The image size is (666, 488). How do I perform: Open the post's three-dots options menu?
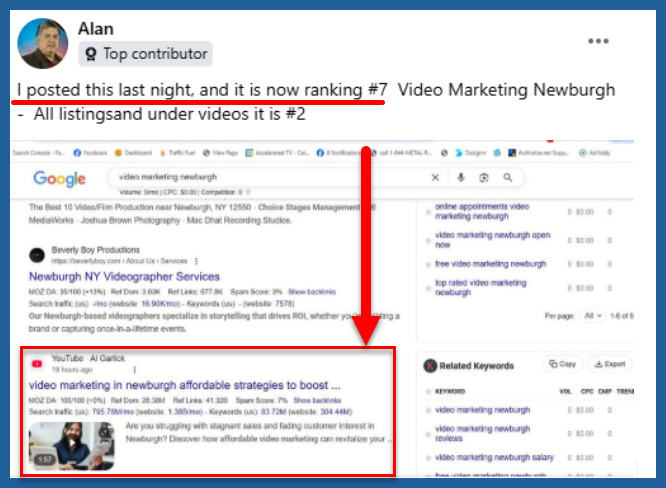pos(598,41)
